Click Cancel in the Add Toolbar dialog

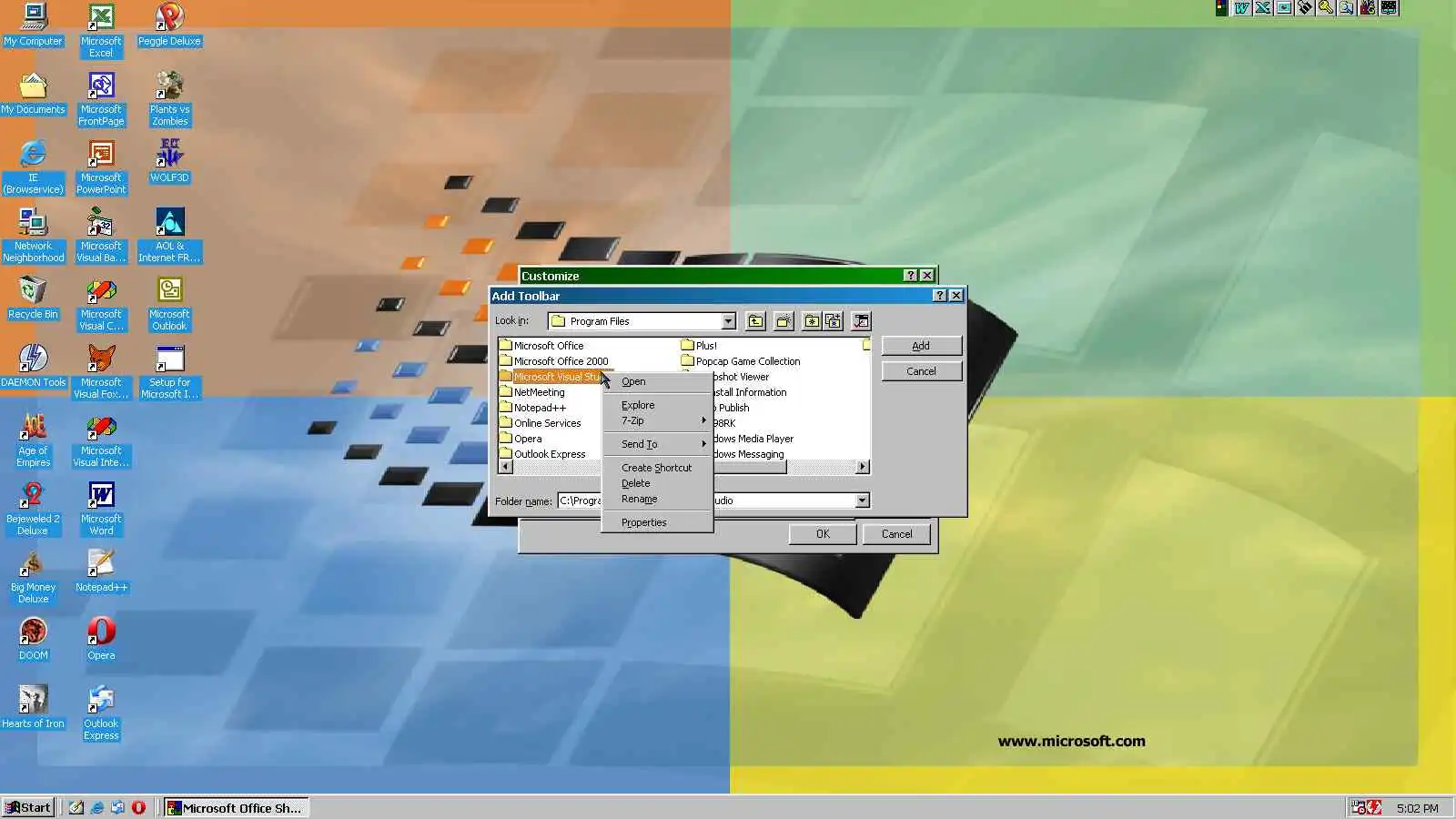(921, 371)
